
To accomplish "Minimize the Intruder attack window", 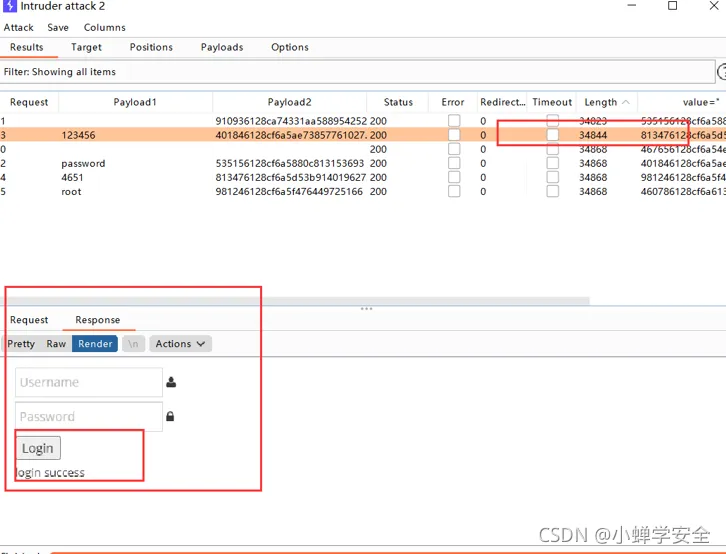I will (x=632, y=6).
